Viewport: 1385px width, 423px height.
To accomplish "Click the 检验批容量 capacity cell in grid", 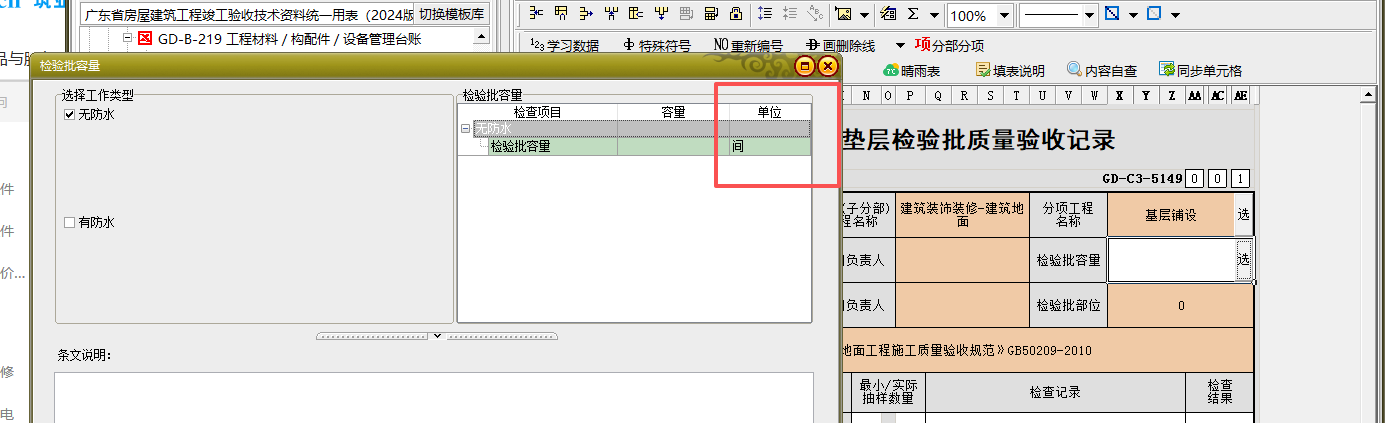I will 672,147.
